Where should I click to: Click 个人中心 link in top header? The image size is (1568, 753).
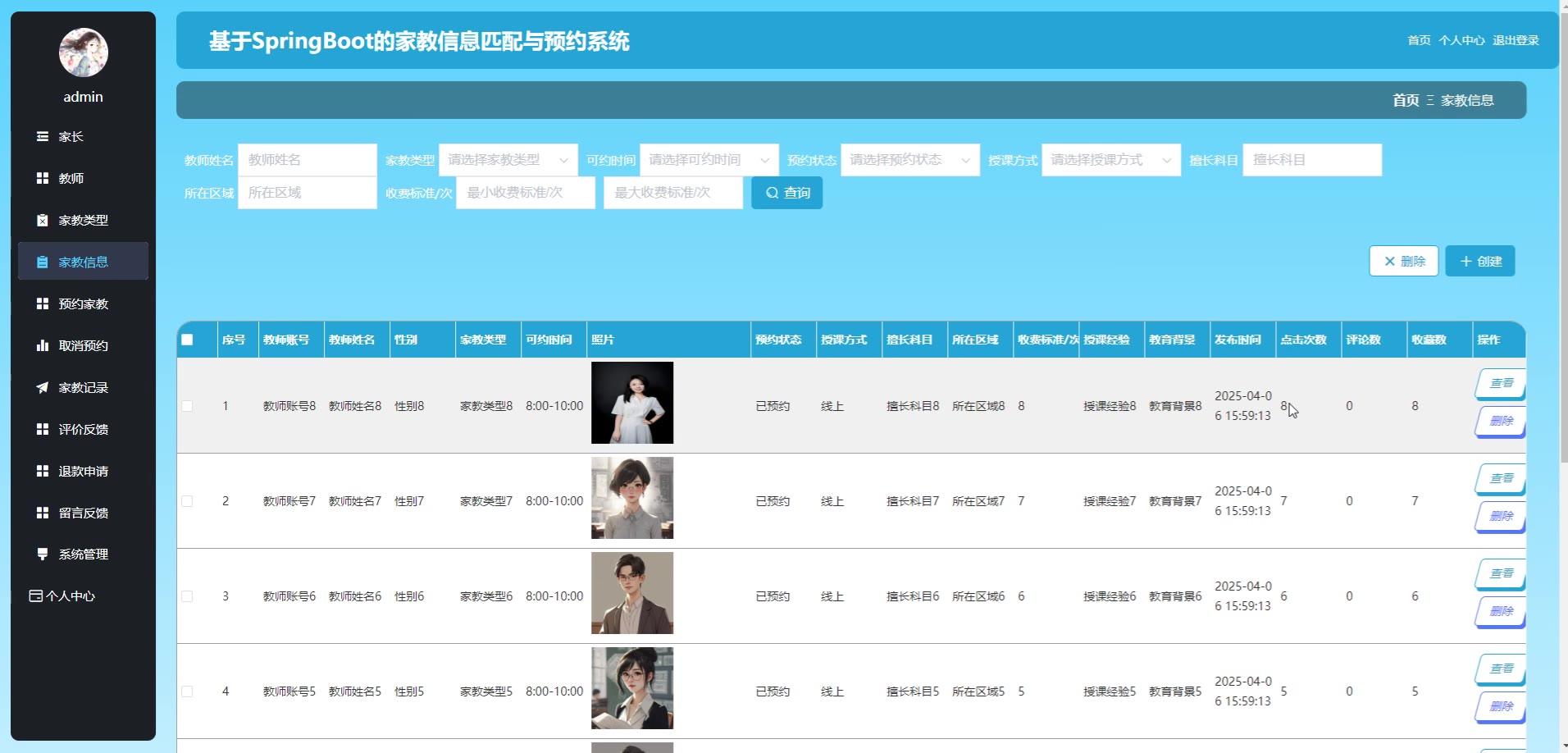(x=1461, y=40)
